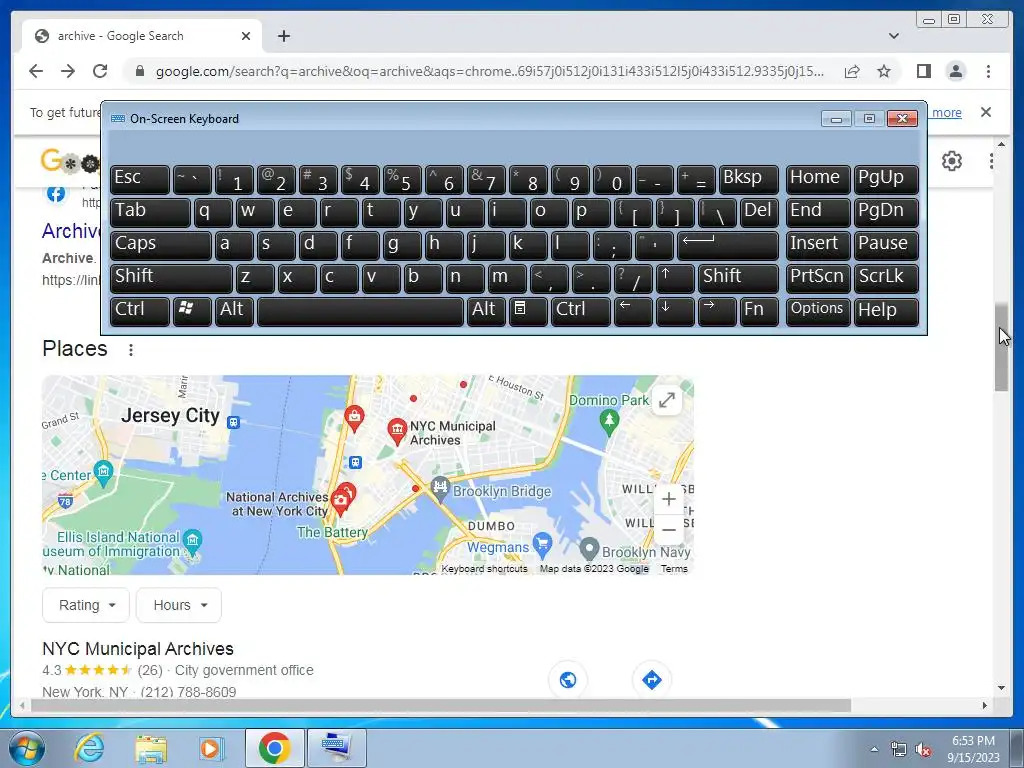Toggle the Fn key on On-Screen Keyboard
This screenshot has height=768, width=1024.
pos(759,311)
